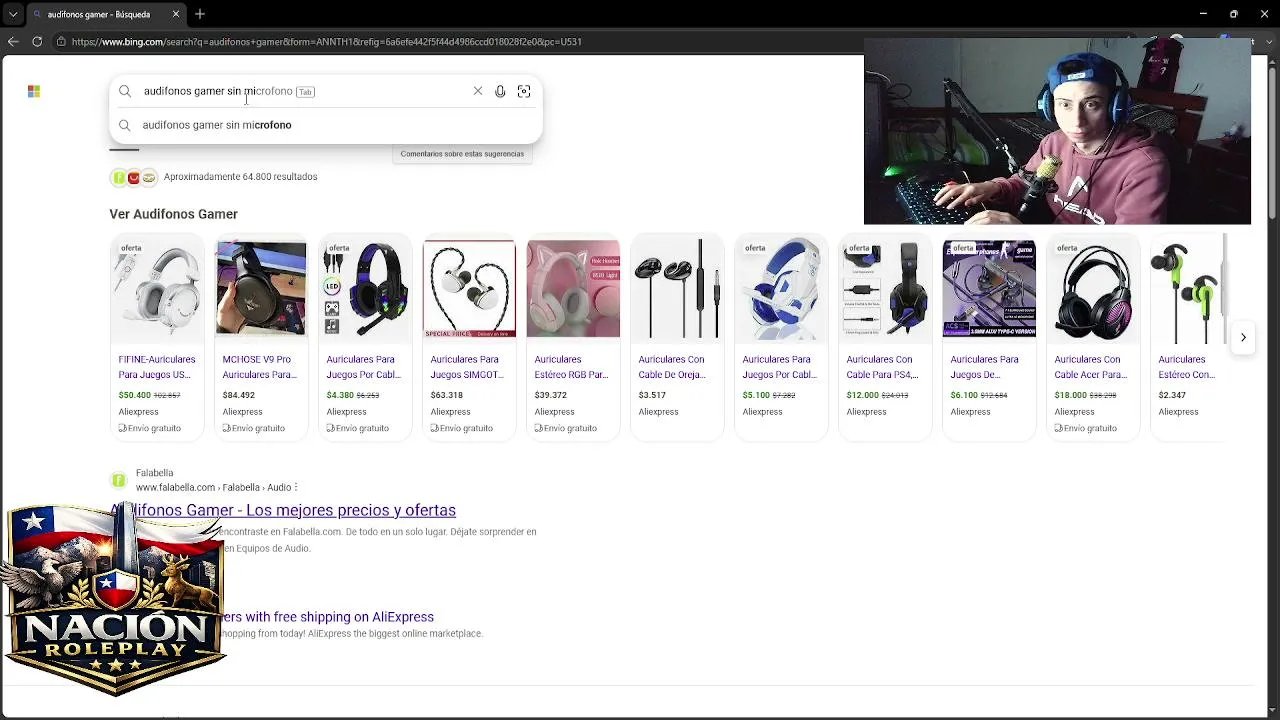Open 'Auriculares Para Juegos SIMGOT' title
This screenshot has height=720, width=1280.
[467, 367]
